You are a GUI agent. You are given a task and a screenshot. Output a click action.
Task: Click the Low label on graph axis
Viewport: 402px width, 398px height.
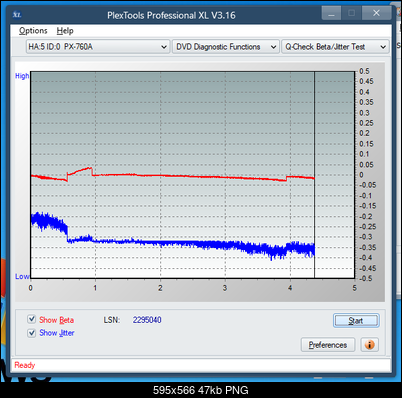pos(22,276)
